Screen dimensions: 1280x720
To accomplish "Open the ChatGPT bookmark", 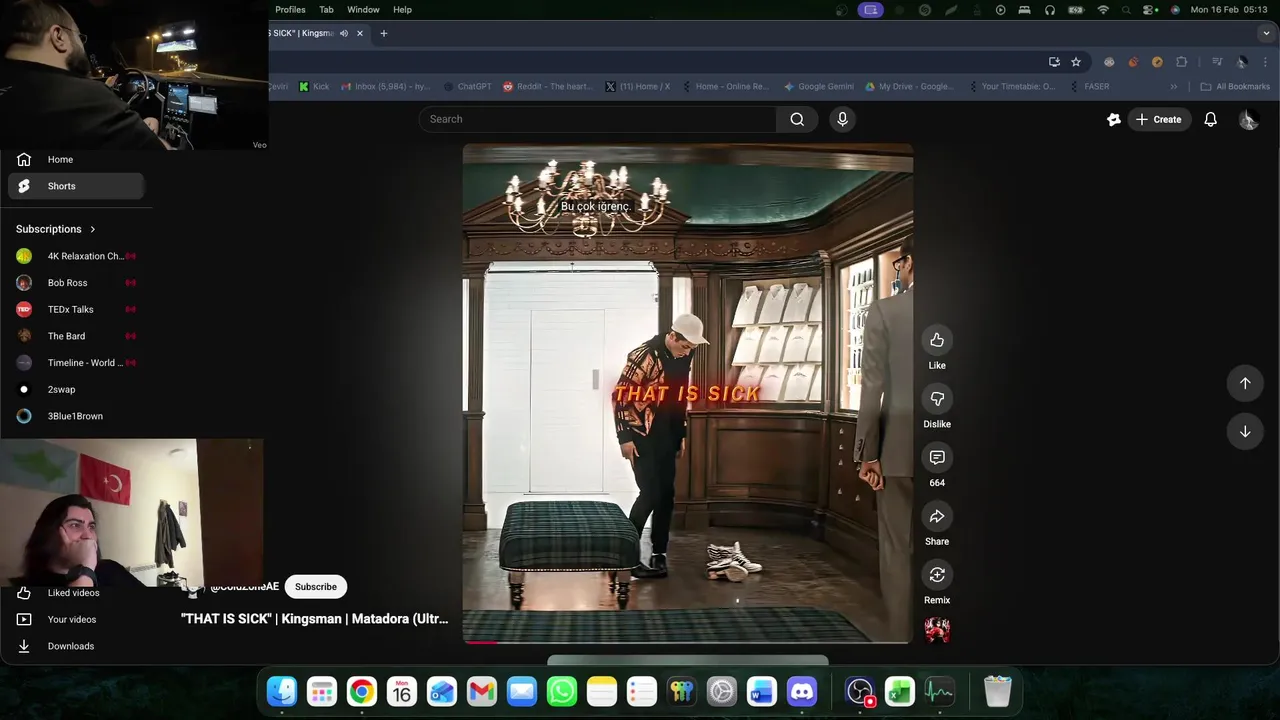I will coord(467,87).
